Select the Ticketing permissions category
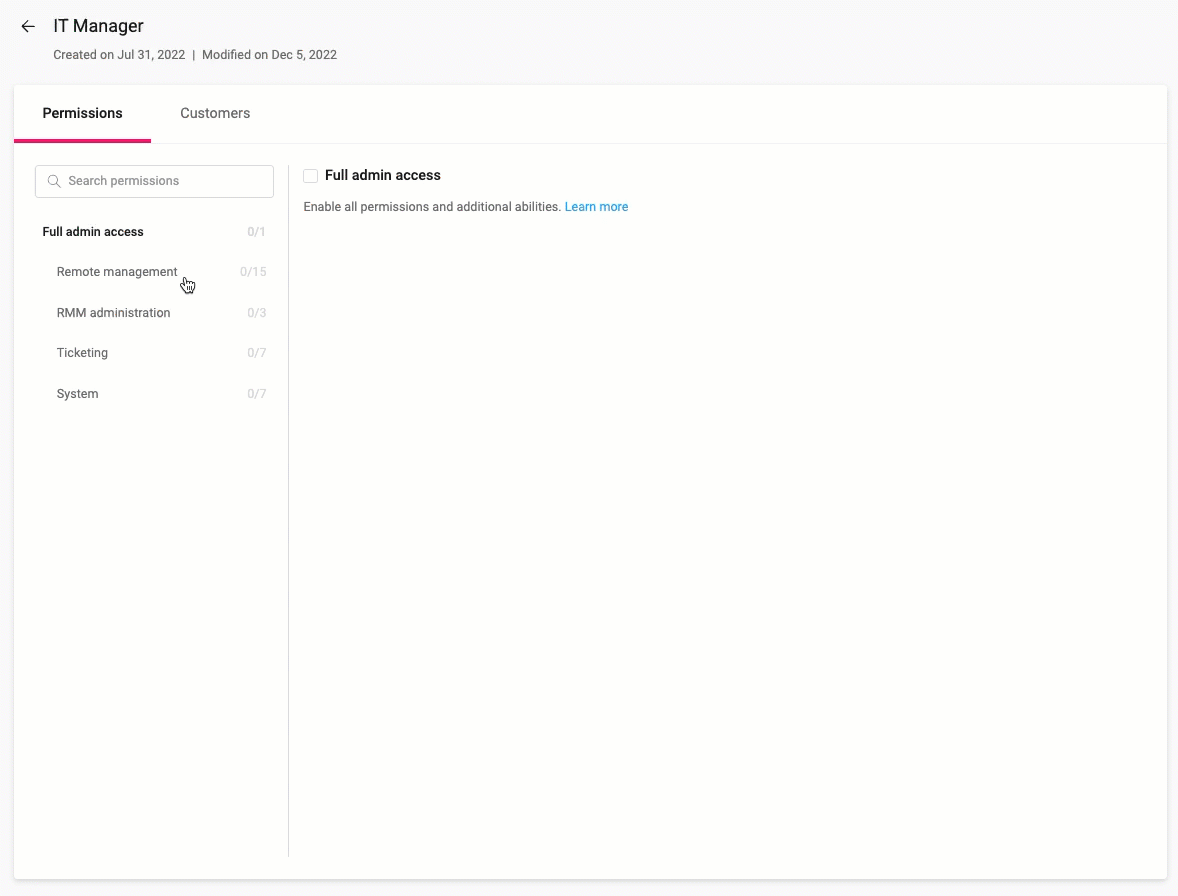 82,353
